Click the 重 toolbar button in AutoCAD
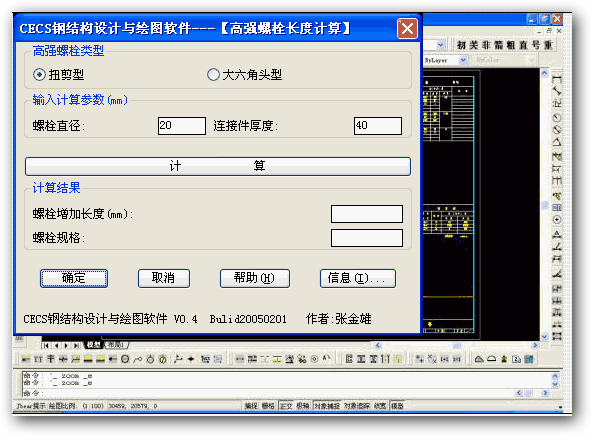The height and width of the screenshot is (436, 592). (x=548, y=45)
